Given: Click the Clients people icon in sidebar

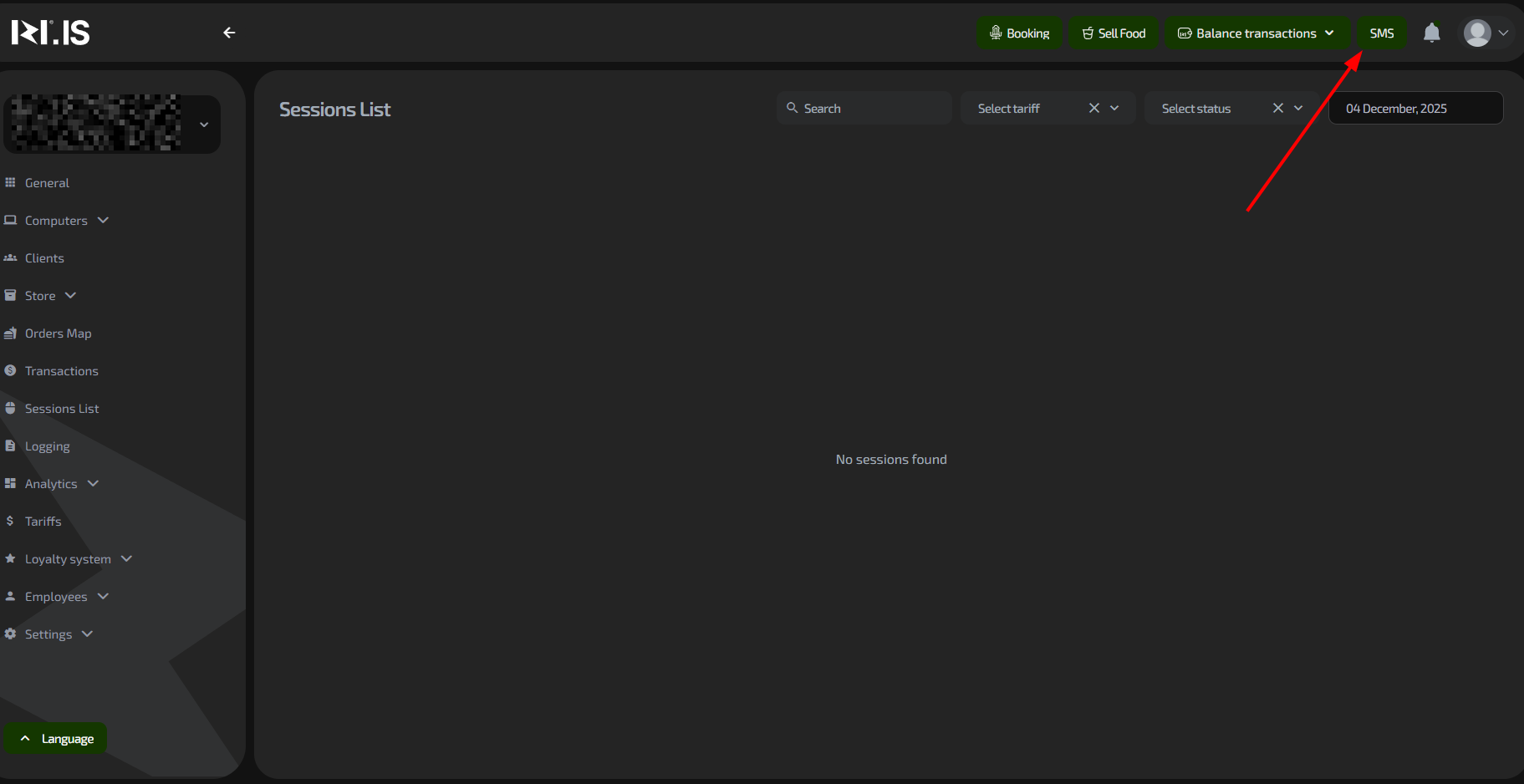Looking at the screenshot, I should (x=10, y=258).
